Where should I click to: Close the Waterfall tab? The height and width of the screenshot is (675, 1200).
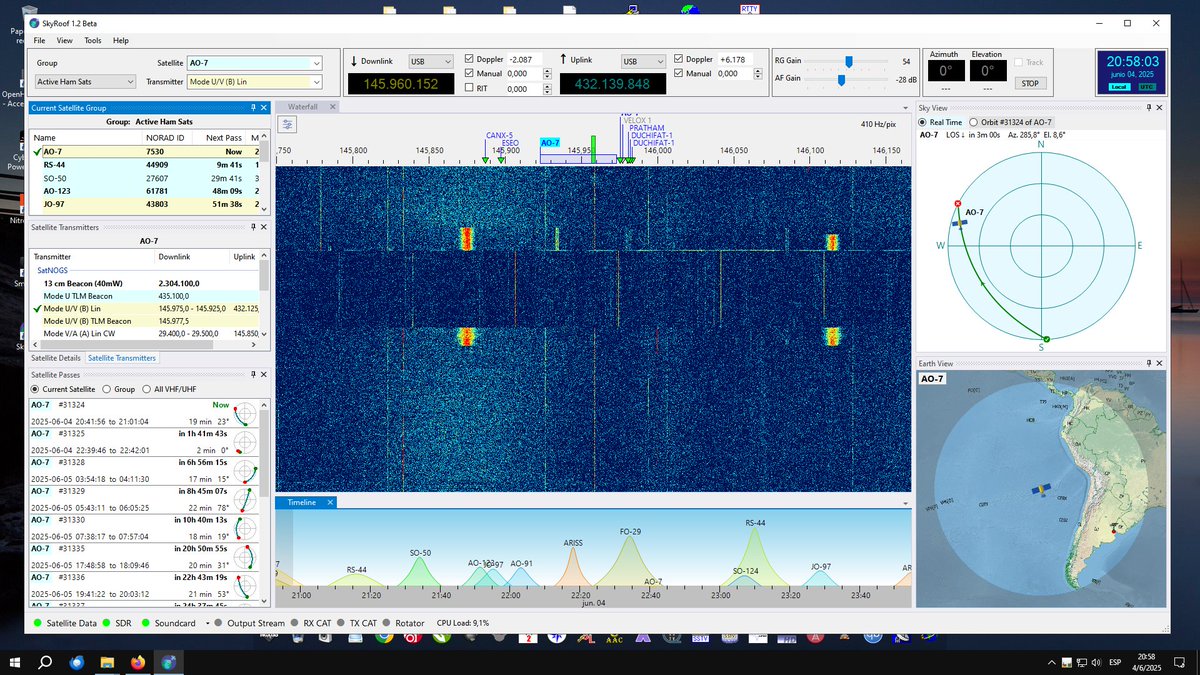click(x=333, y=106)
